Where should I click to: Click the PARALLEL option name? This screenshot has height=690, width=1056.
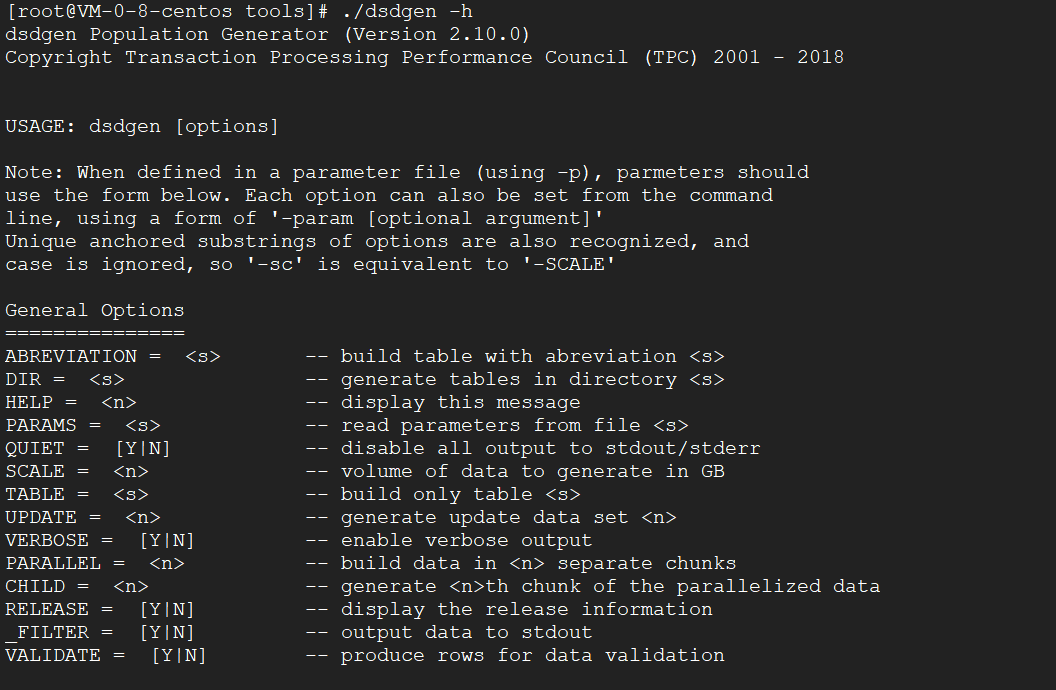point(53,563)
